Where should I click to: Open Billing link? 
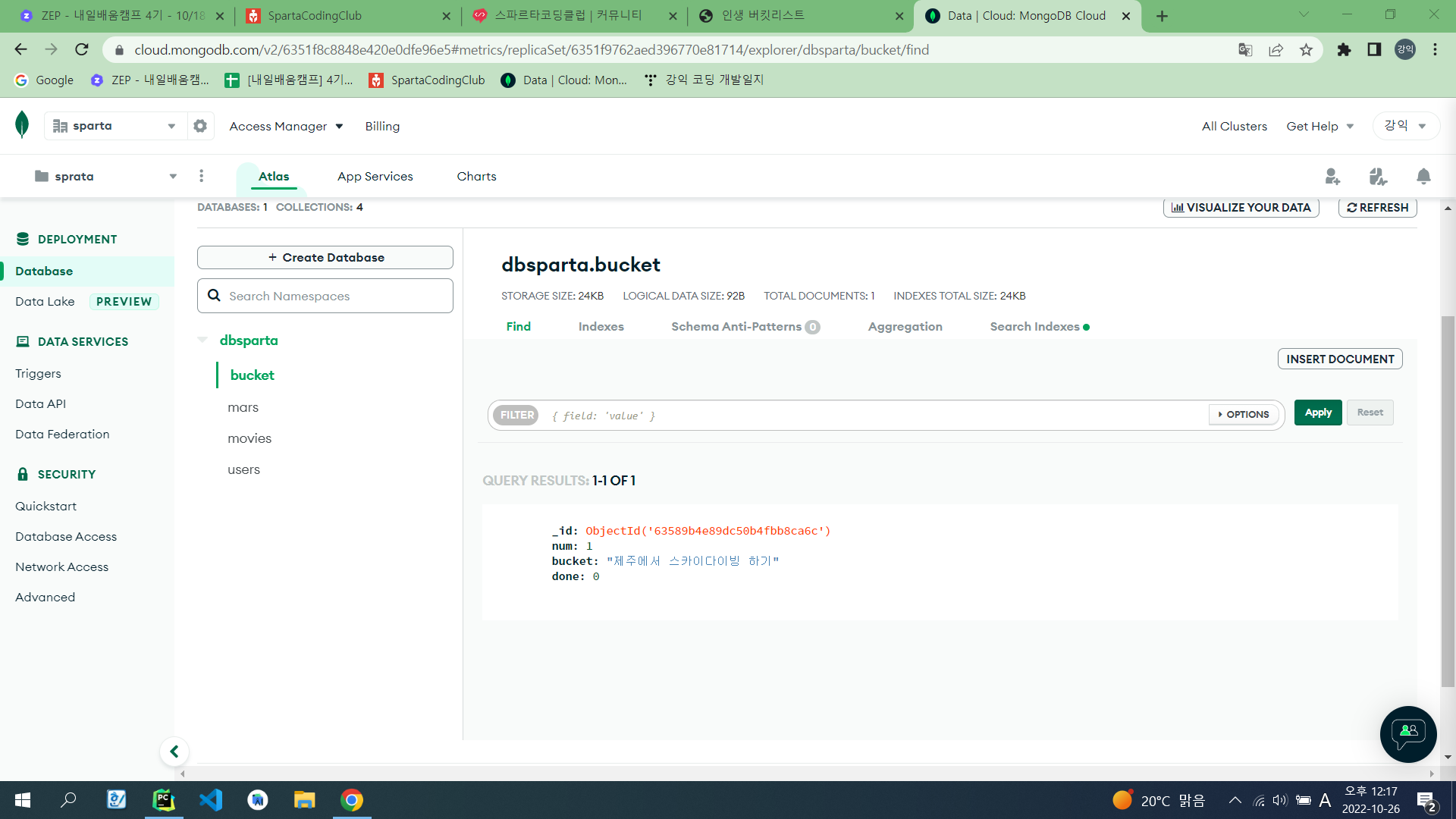pyautogui.click(x=382, y=127)
